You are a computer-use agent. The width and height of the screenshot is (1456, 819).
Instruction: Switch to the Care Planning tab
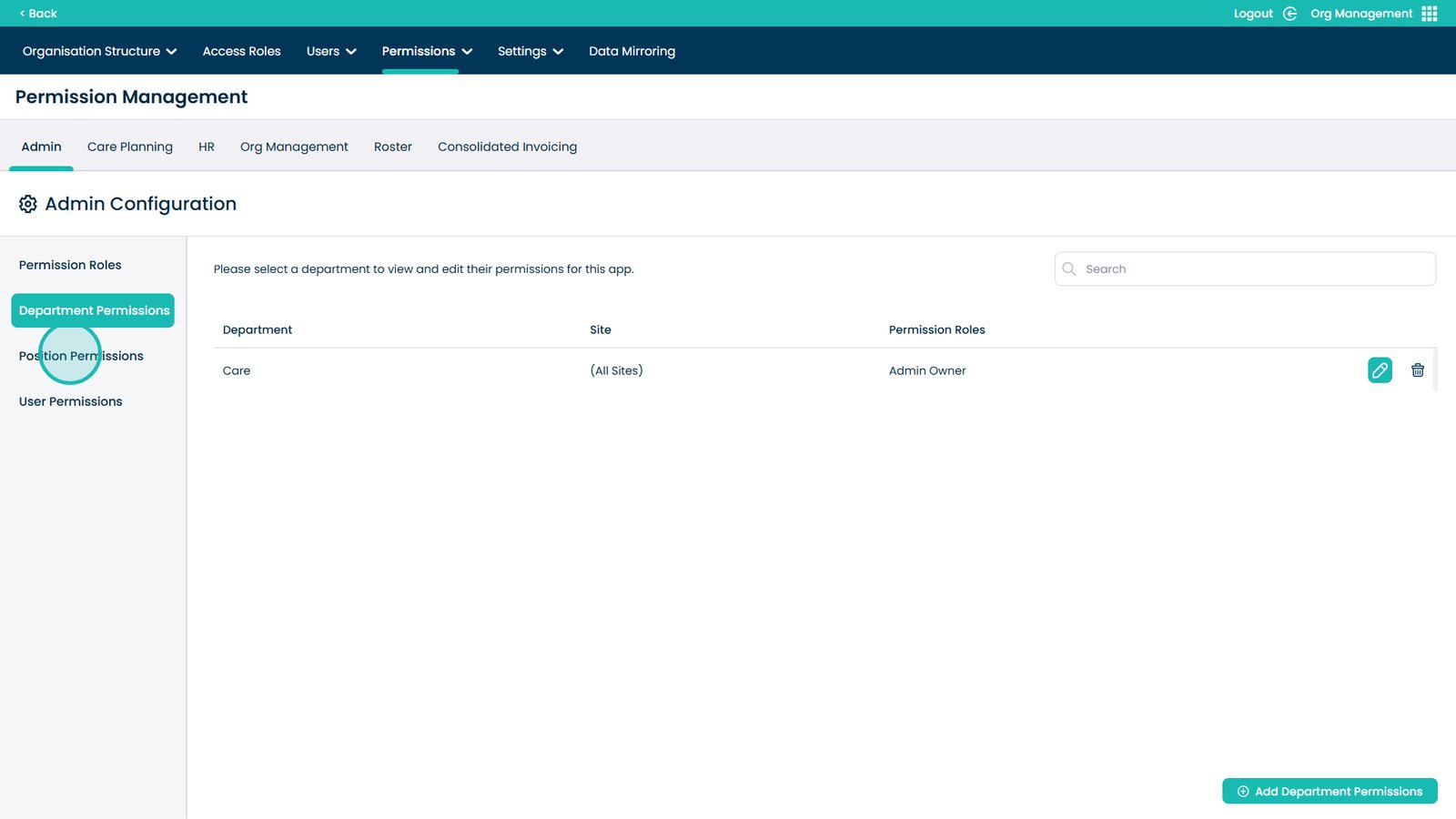pyautogui.click(x=130, y=147)
